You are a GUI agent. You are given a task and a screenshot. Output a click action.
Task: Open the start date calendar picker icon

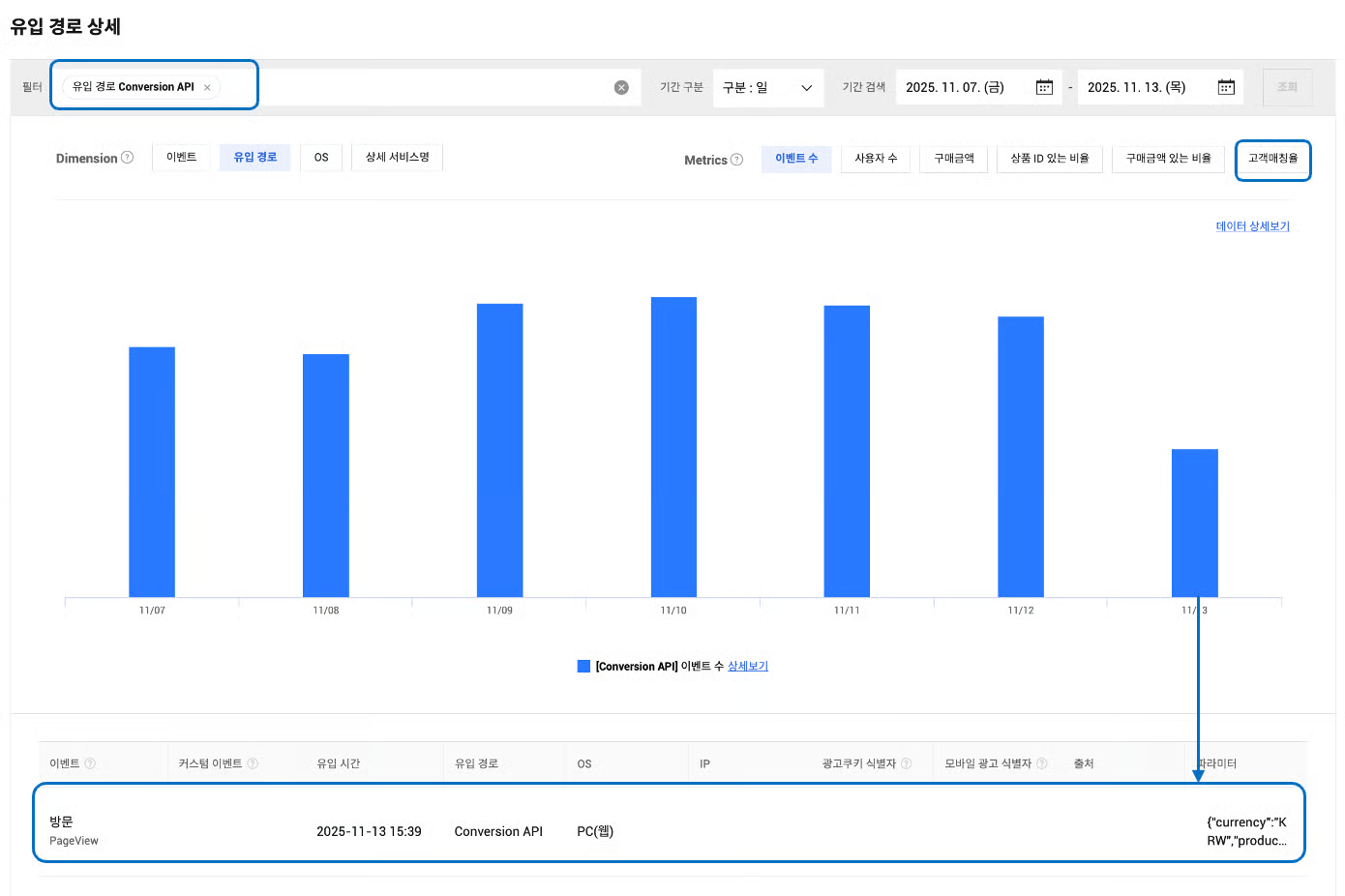[x=1044, y=87]
